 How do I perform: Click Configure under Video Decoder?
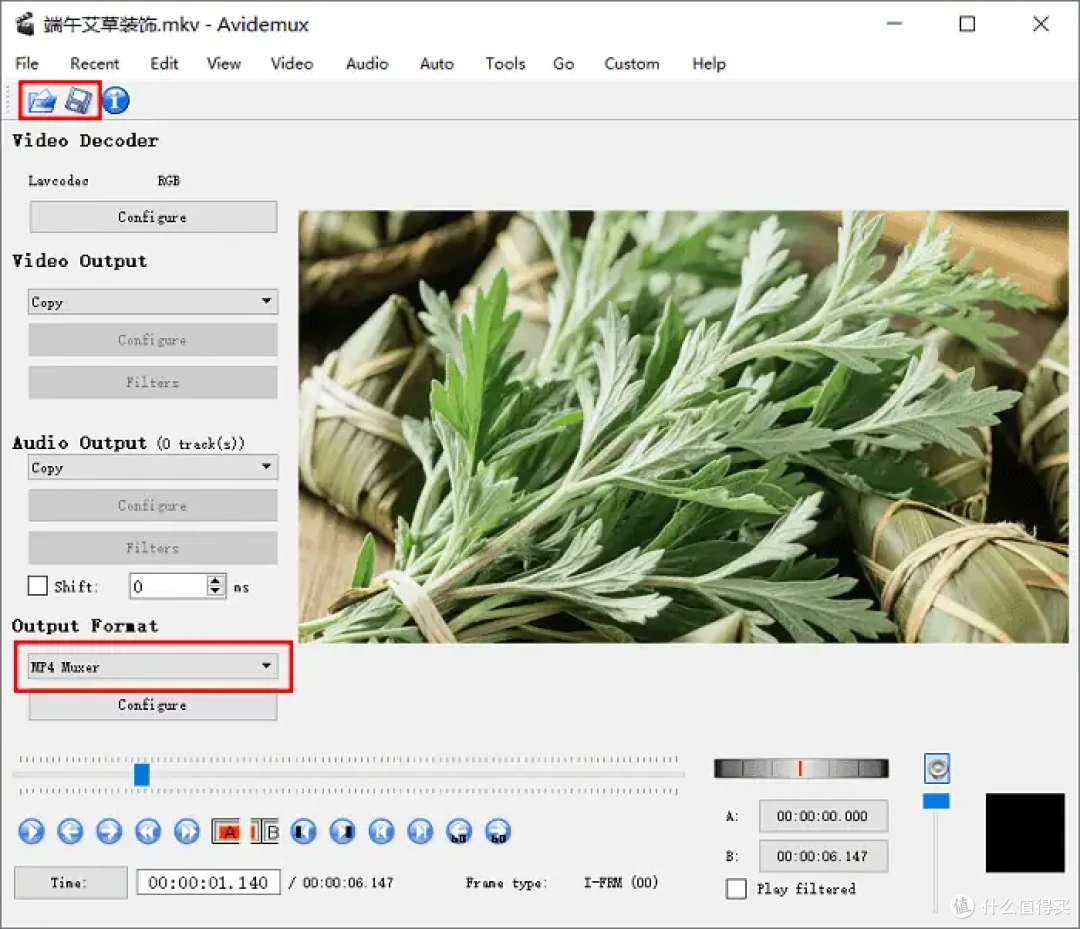click(153, 217)
